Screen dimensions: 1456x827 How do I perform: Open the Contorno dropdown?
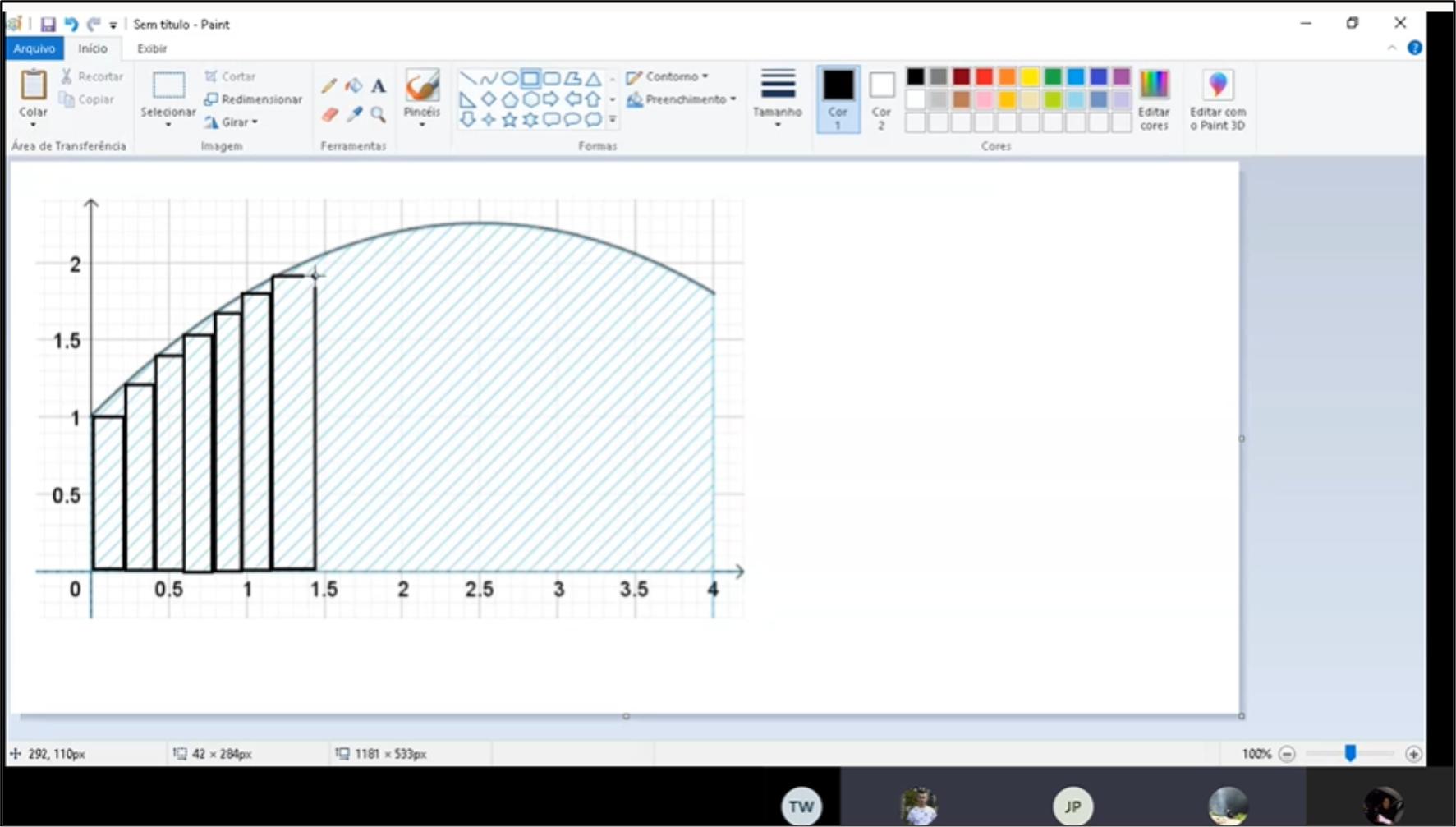[x=667, y=76]
